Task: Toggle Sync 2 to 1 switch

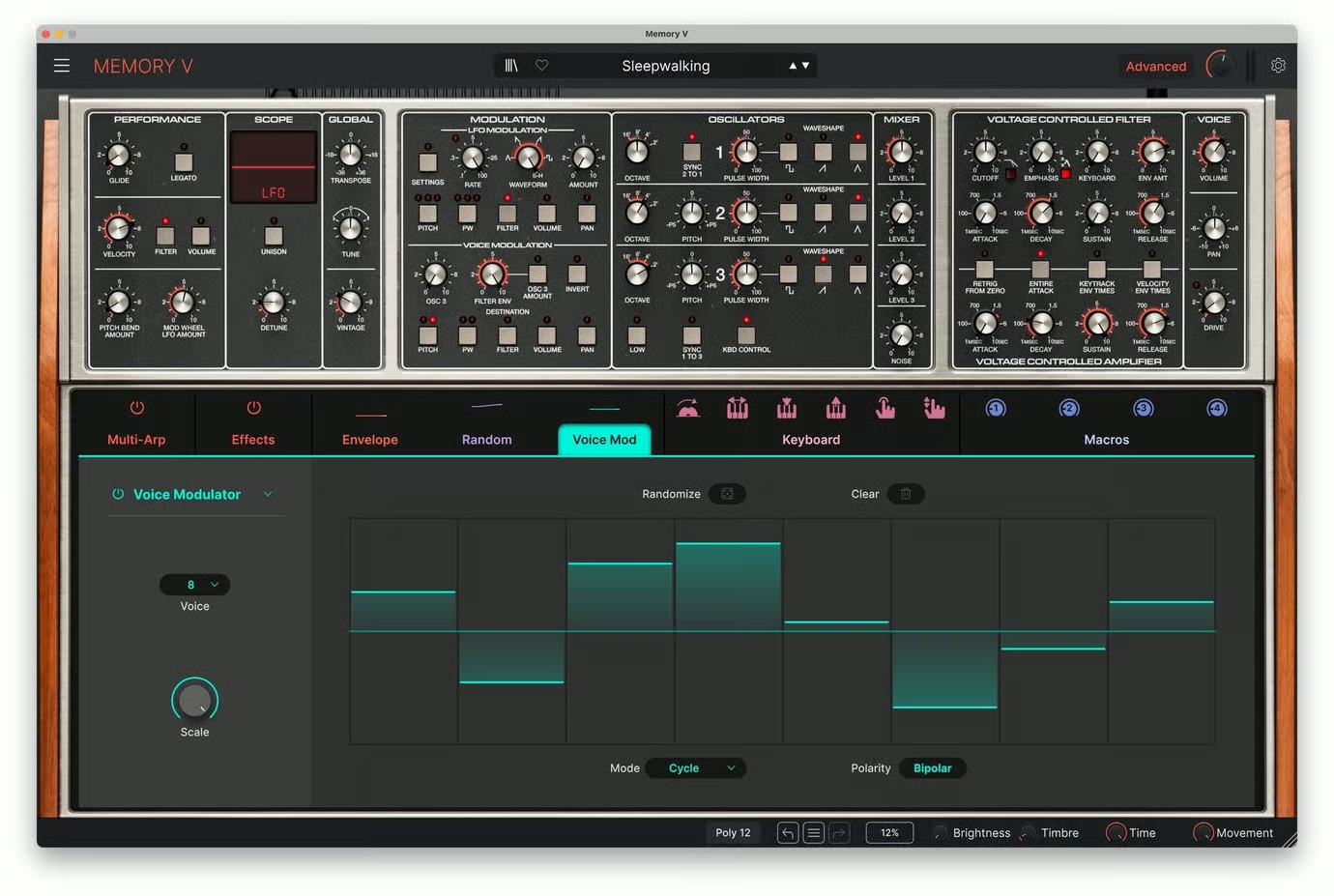Action: (x=692, y=152)
